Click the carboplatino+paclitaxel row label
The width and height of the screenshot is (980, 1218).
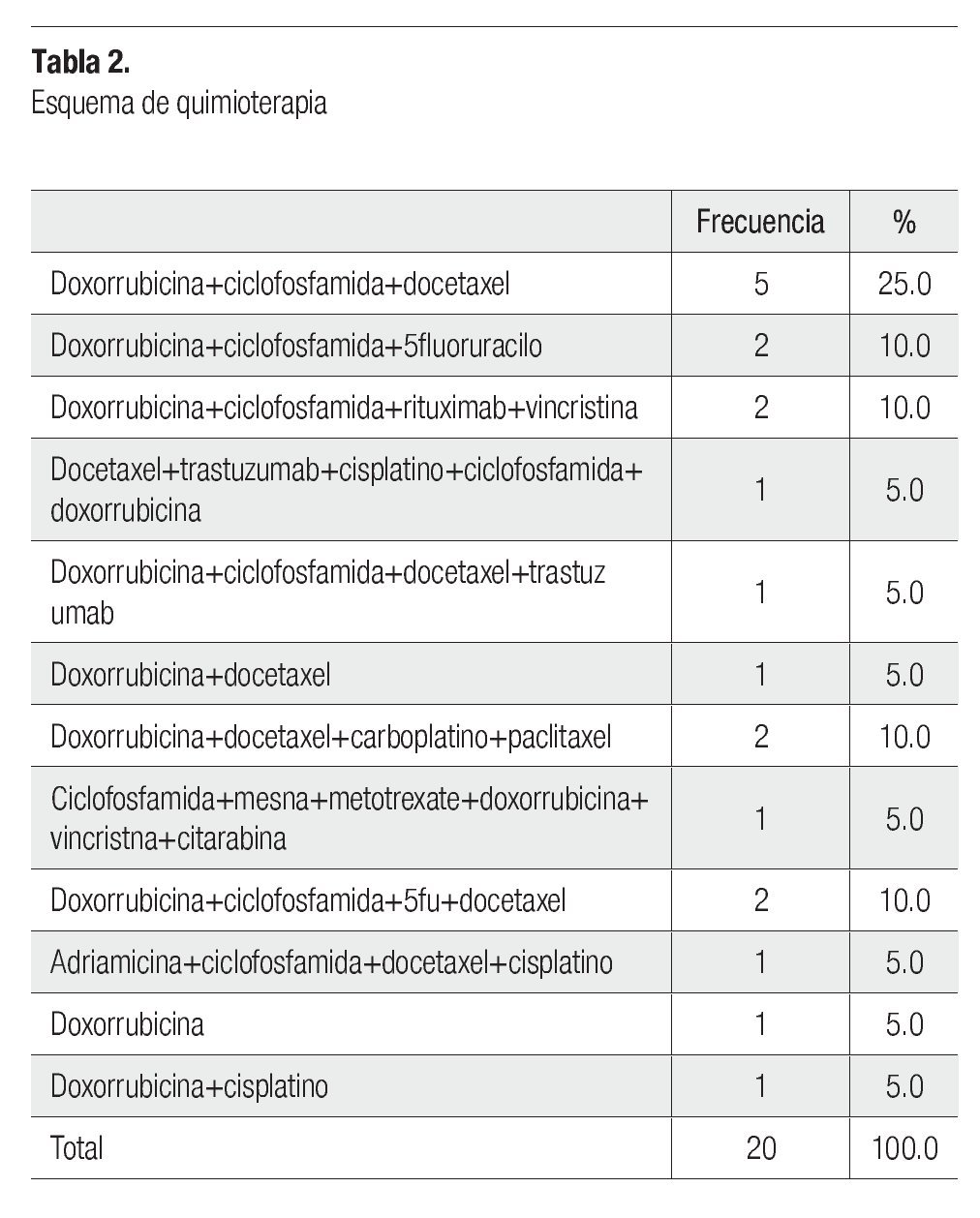330,737
